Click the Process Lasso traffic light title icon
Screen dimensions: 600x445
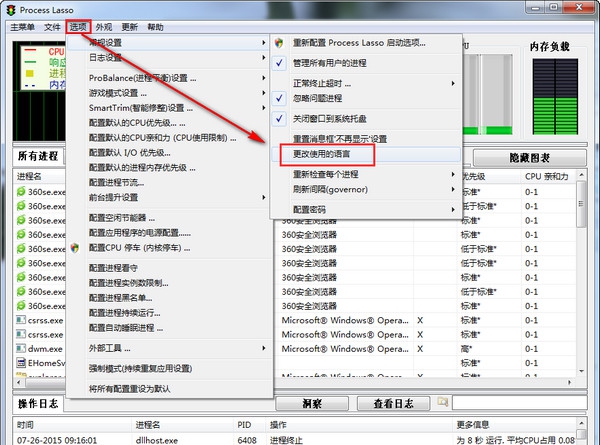(11, 10)
